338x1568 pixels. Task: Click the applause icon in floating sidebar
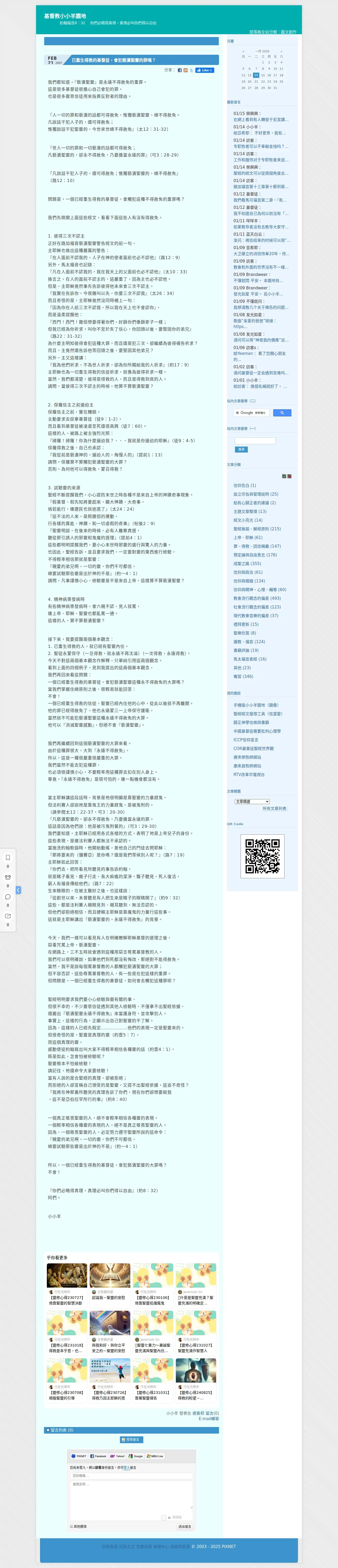[8, 877]
